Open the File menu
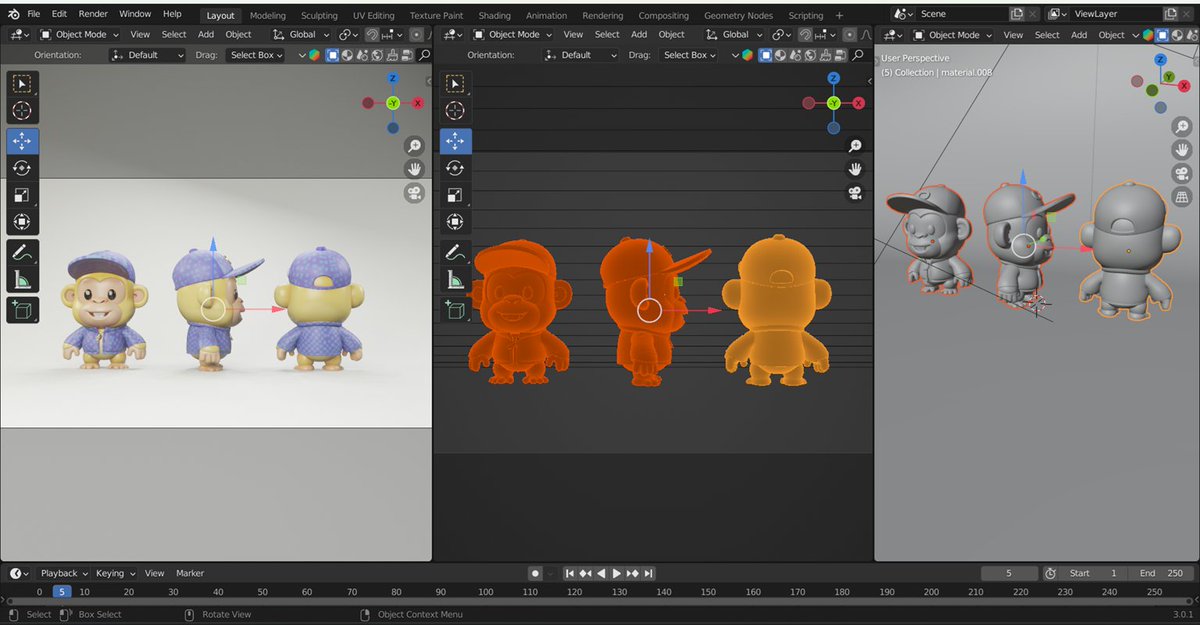 click(x=34, y=14)
